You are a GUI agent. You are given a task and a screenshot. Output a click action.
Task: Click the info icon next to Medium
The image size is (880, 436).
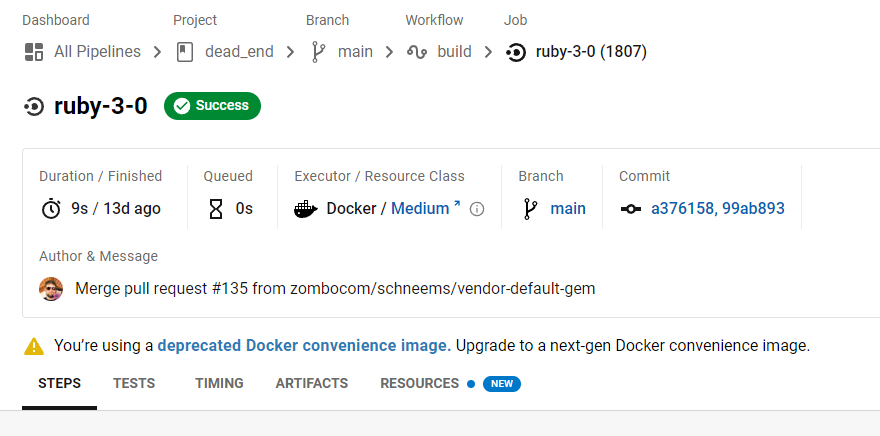click(x=477, y=209)
